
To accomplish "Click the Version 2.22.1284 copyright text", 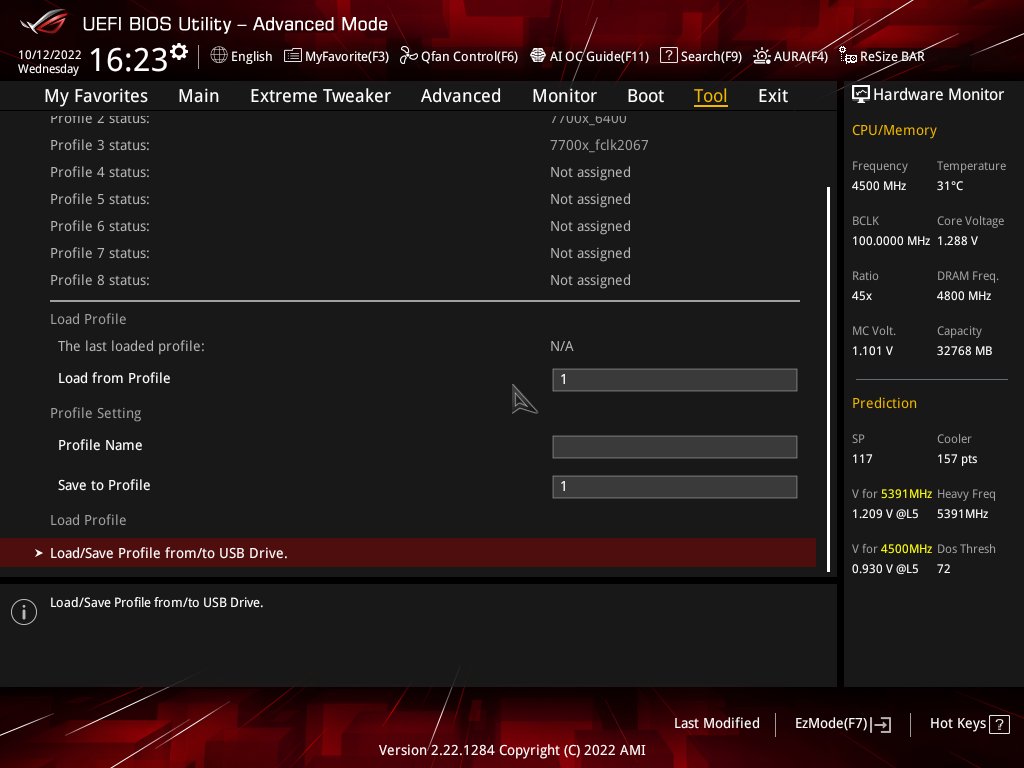I will [x=512, y=750].
